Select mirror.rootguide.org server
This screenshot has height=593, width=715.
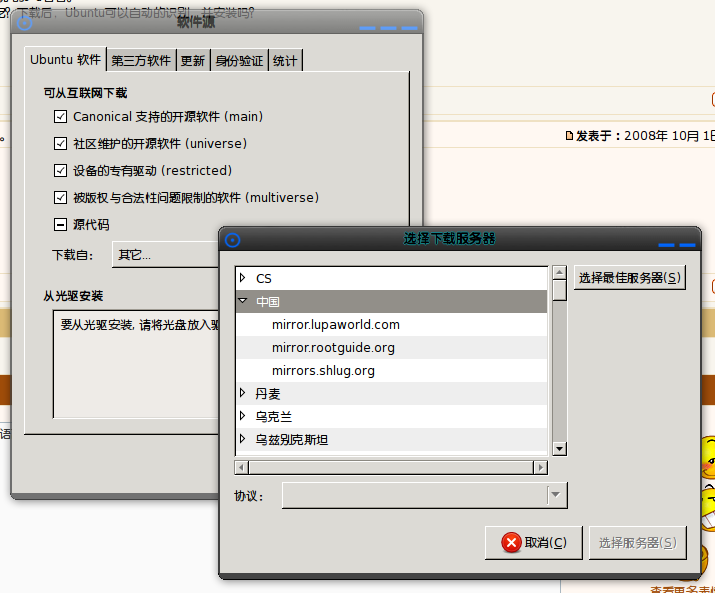click(x=333, y=348)
